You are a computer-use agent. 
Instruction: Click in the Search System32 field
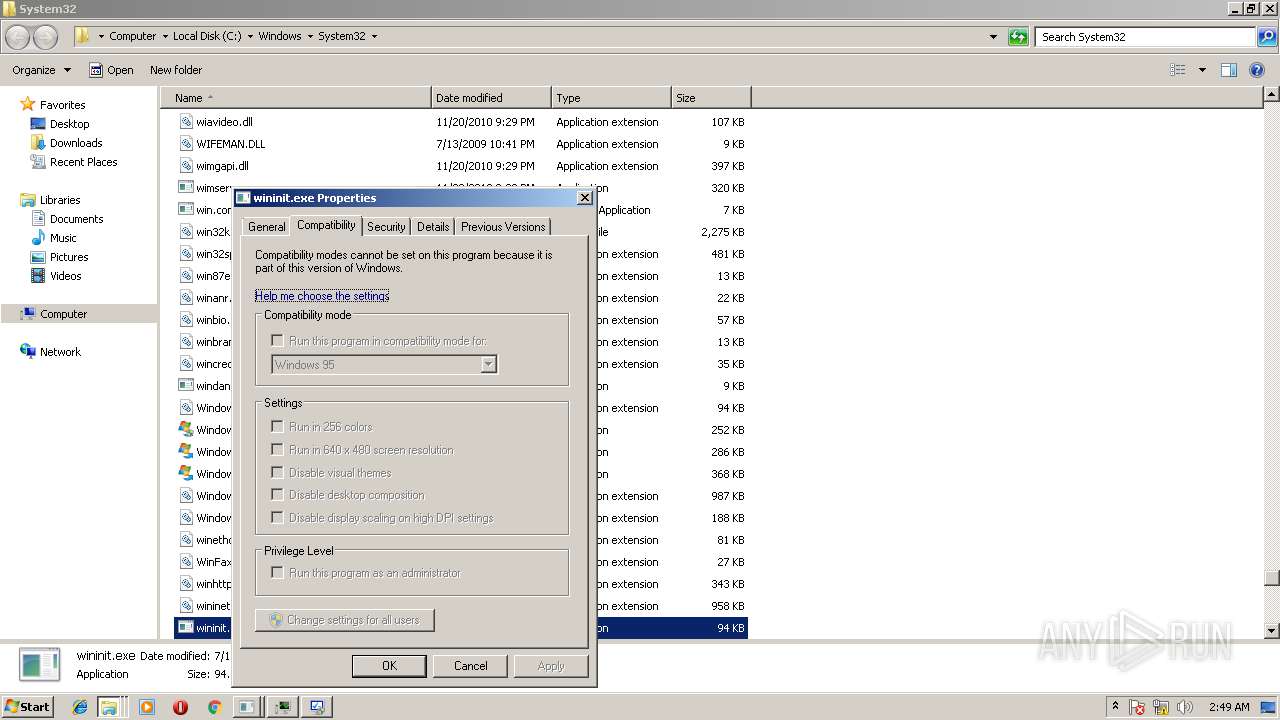[1145, 37]
